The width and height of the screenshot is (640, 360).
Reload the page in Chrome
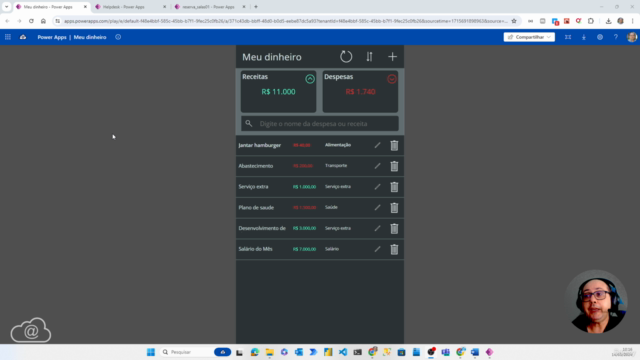pos(31,21)
